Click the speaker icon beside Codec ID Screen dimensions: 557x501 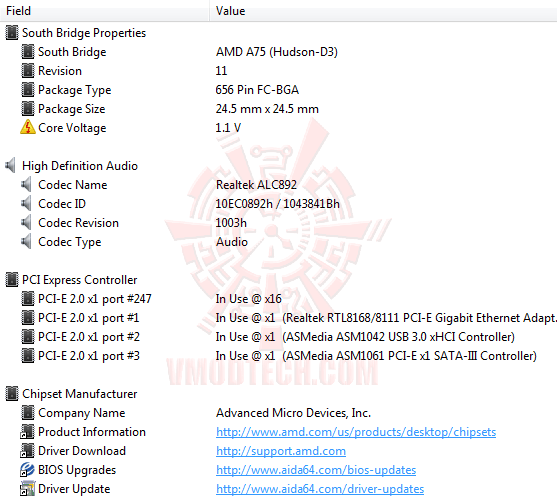27,204
